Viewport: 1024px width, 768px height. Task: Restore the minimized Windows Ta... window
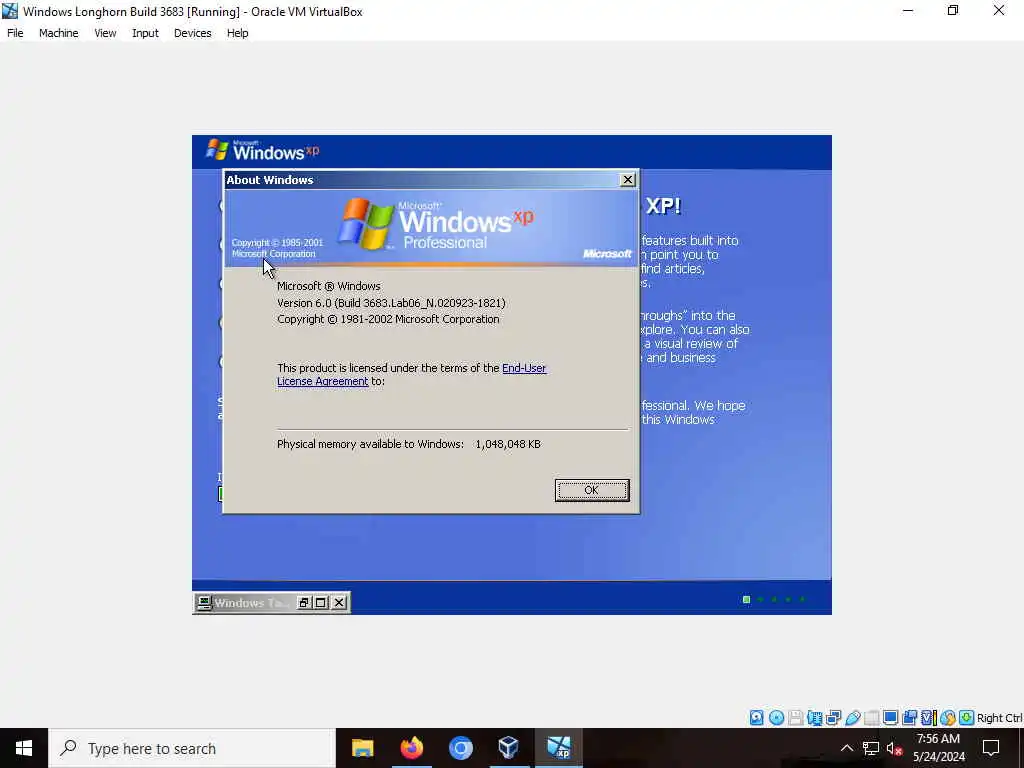coord(304,603)
